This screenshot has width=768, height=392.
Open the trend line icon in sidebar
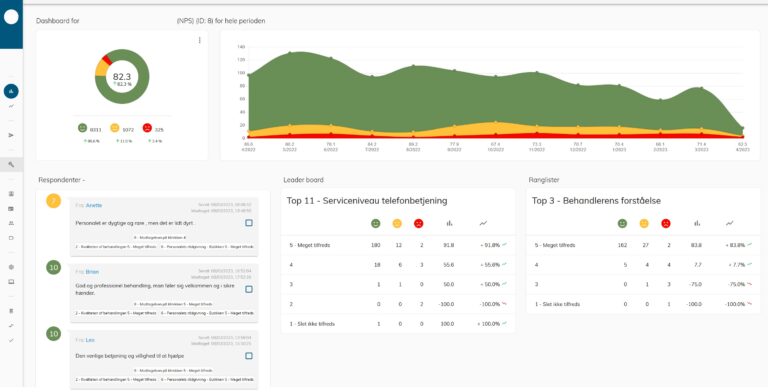click(11, 106)
